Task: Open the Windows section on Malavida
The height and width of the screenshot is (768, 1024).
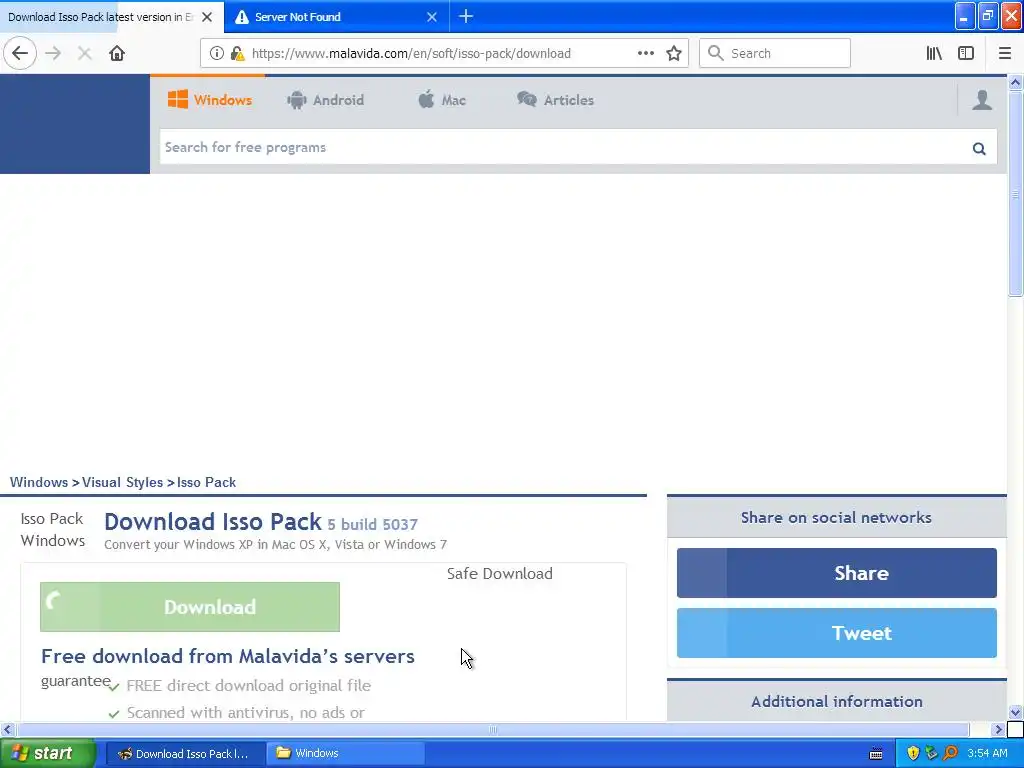Action: [210, 100]
